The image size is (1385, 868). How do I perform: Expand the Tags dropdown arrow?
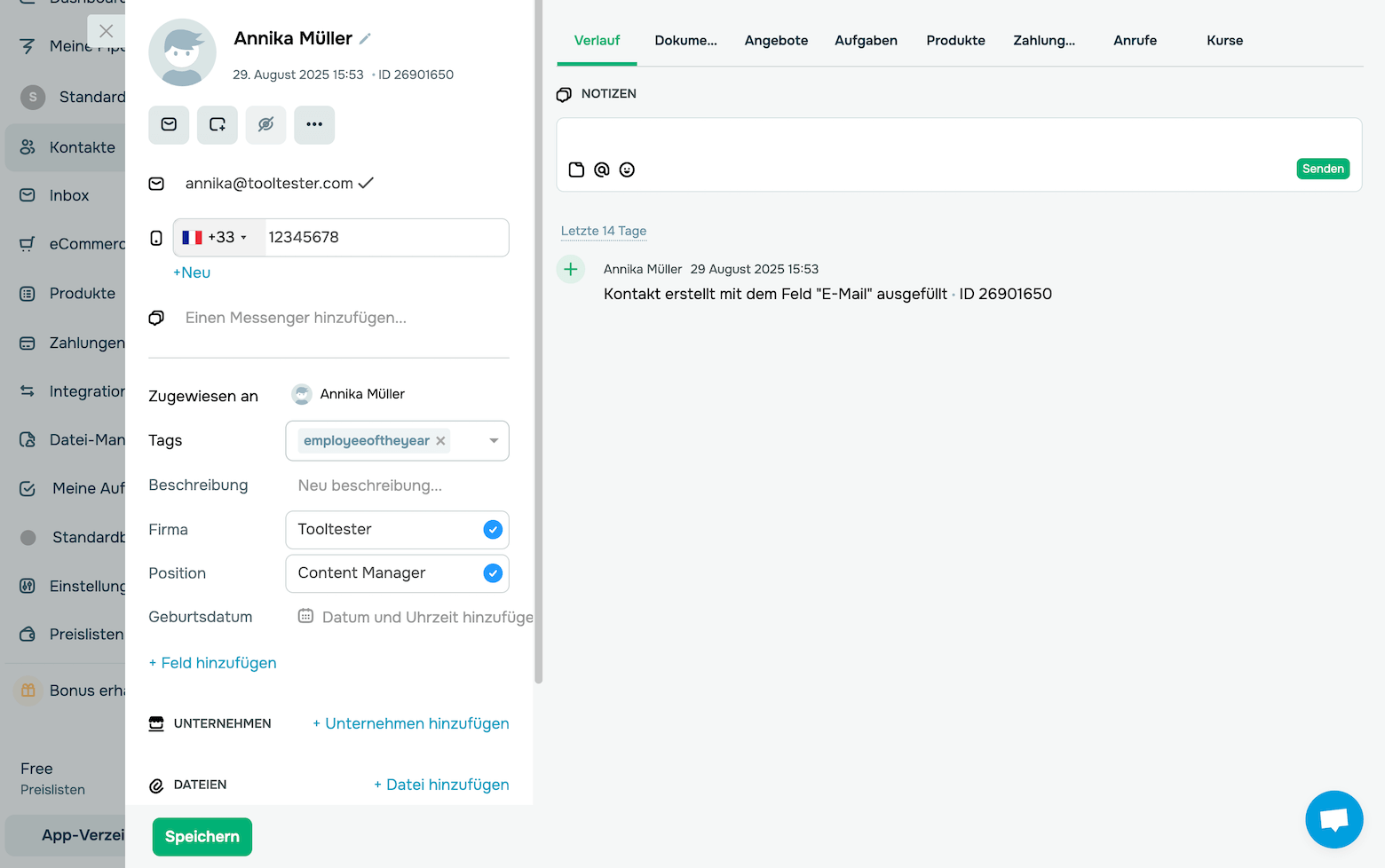coord(494,441)
